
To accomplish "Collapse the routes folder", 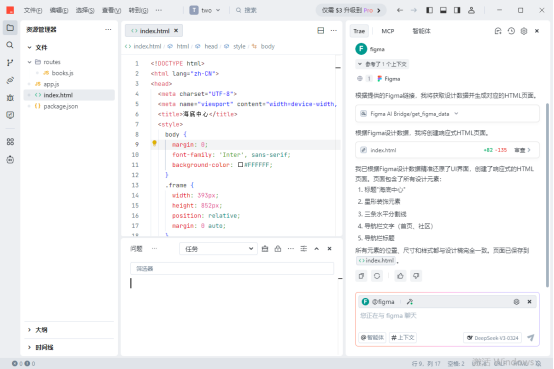I will tap(29, 62).
